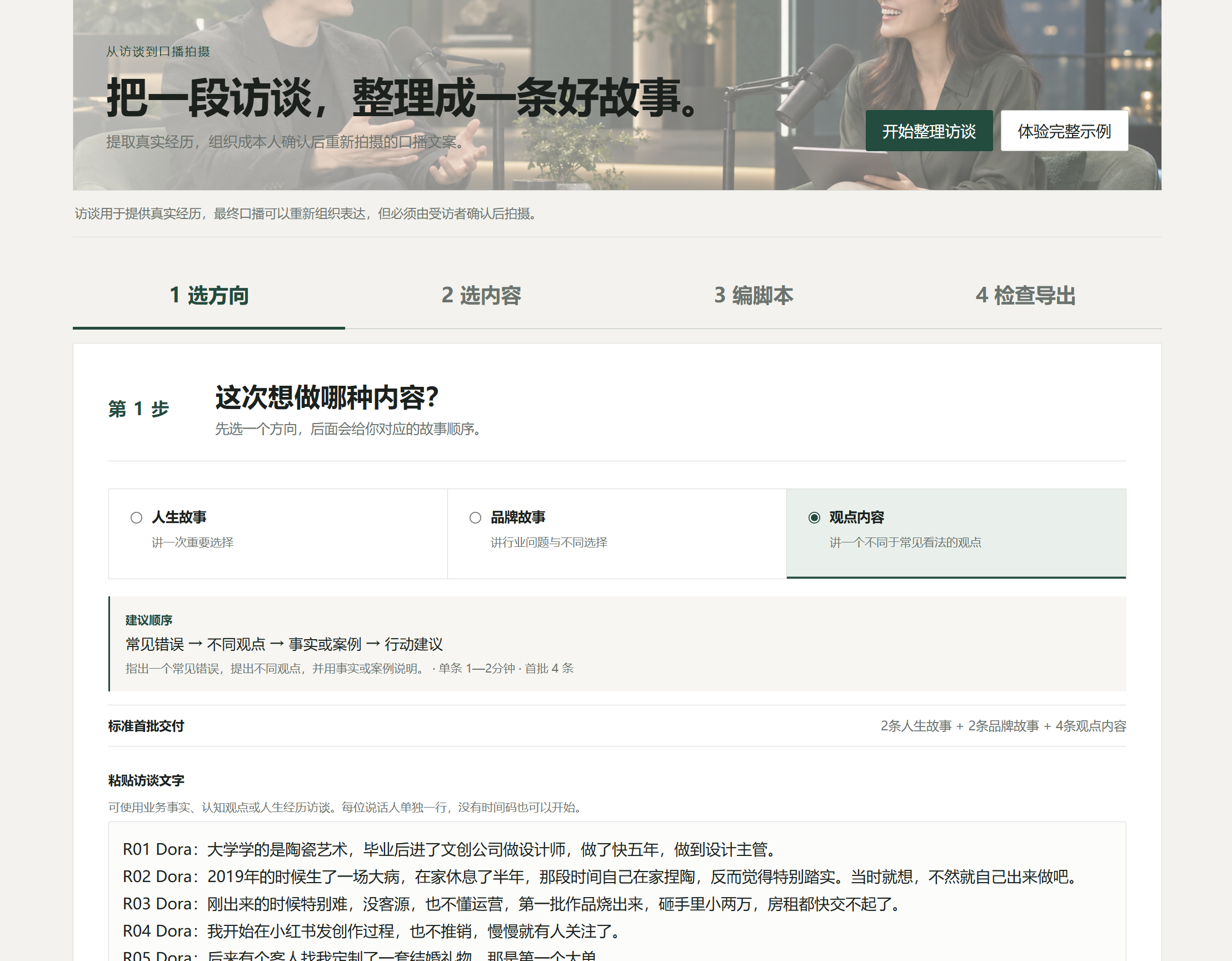Click the R01 Dora transcript line
The width and height of the screenshot is (1232, 961).
452,849
